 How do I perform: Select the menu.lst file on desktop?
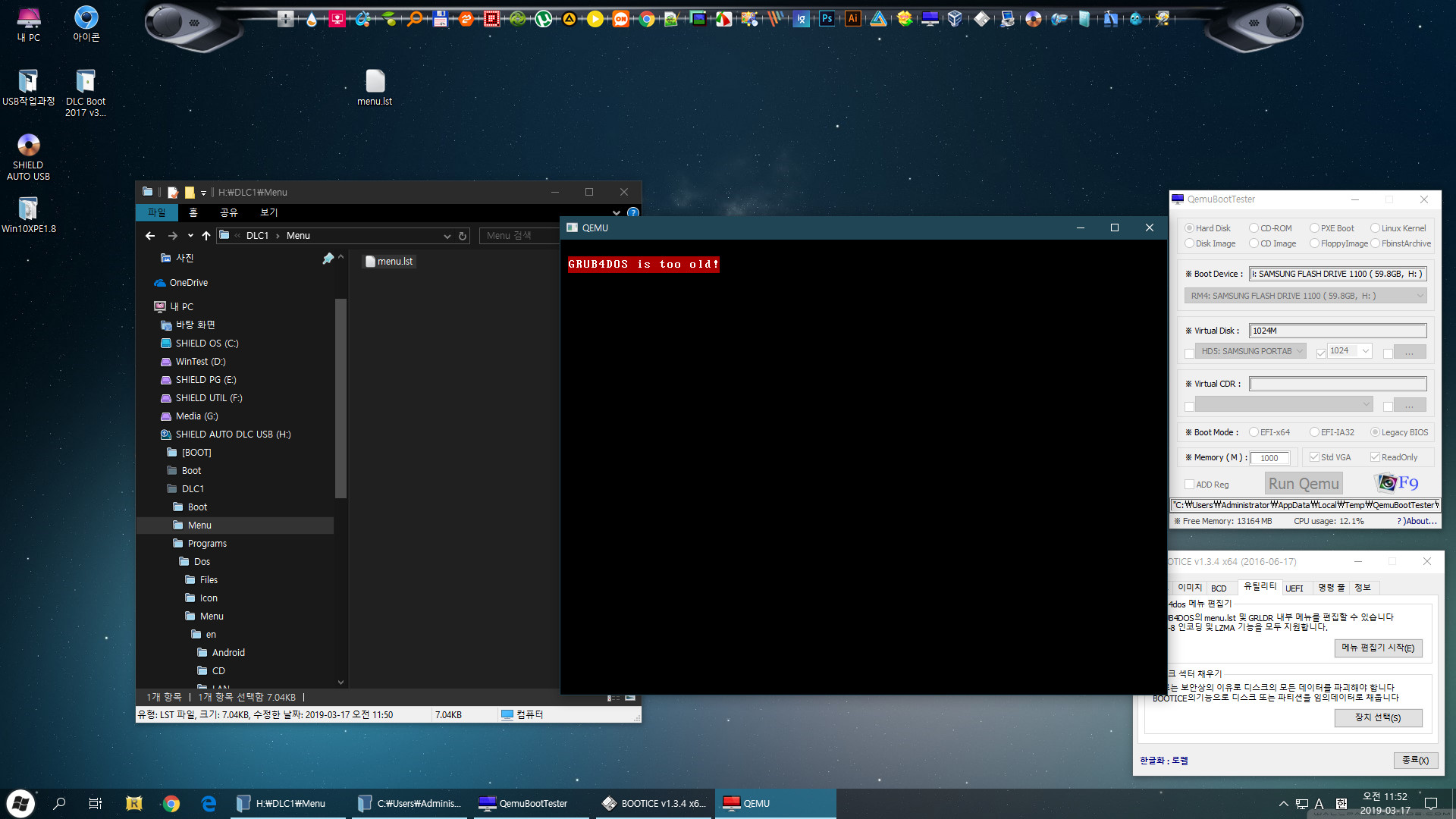tap(375, 88)
